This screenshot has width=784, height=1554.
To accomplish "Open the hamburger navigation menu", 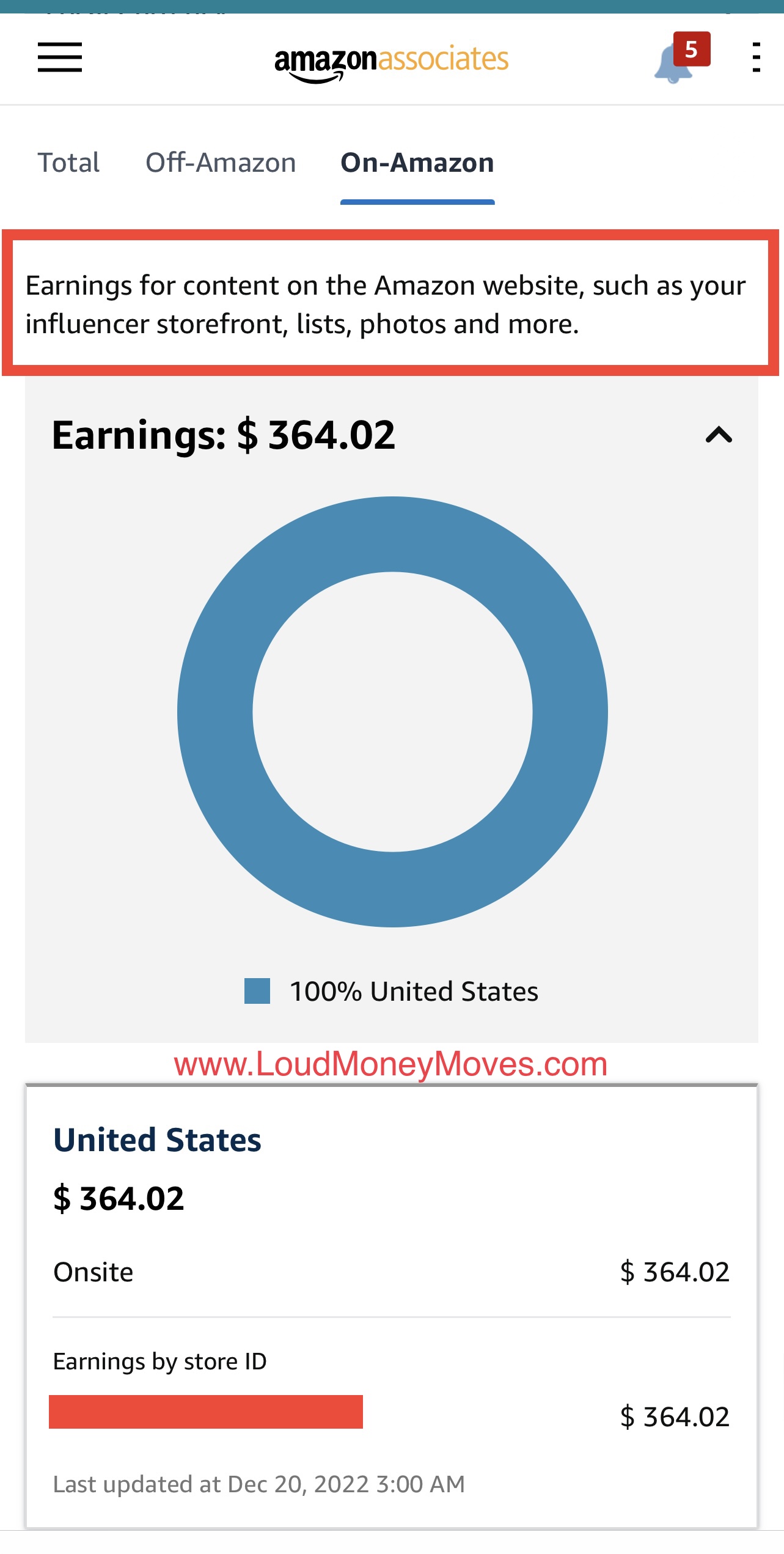I will (59, 58).
